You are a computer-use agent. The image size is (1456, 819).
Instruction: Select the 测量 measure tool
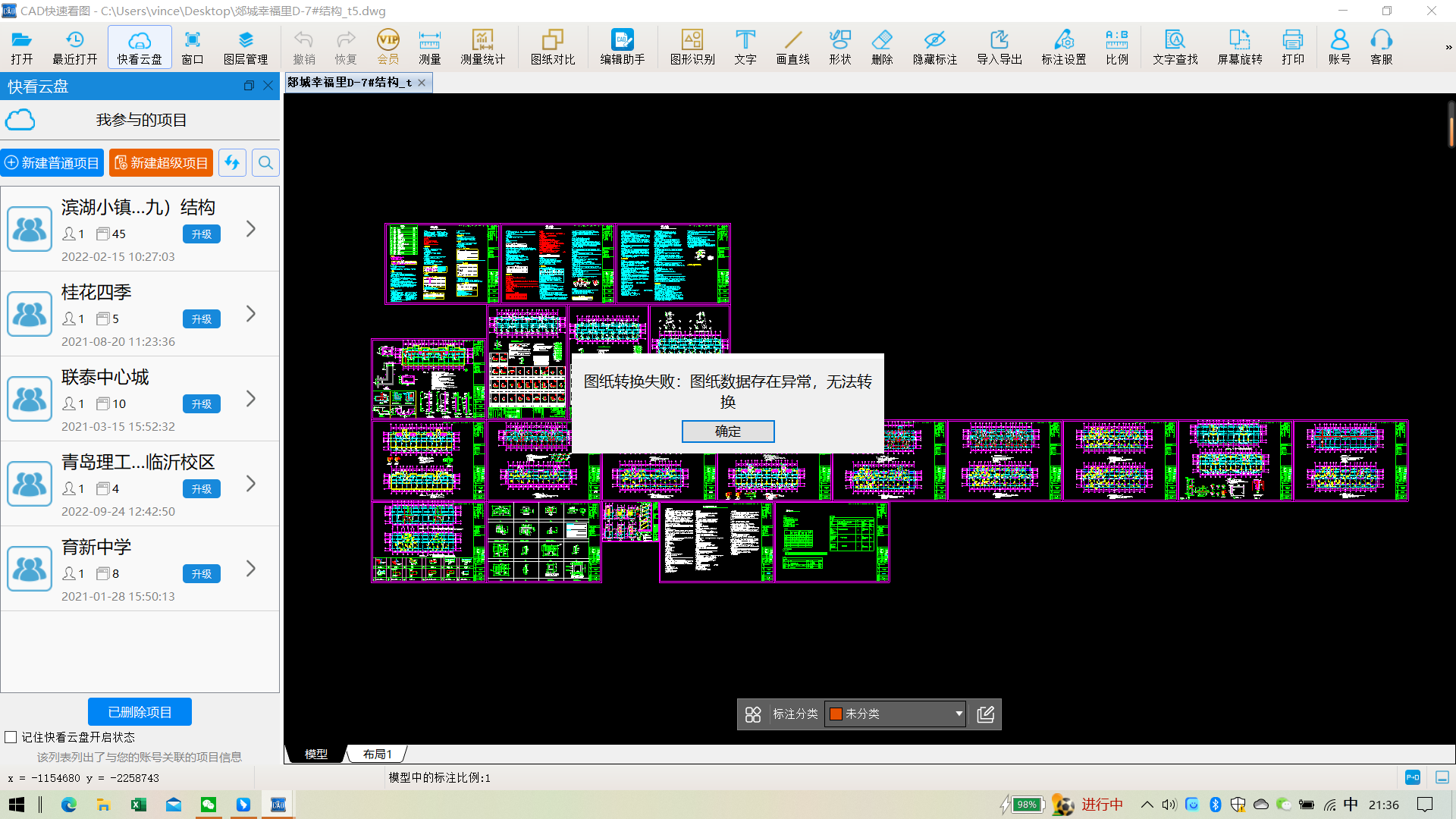[430, 47]
